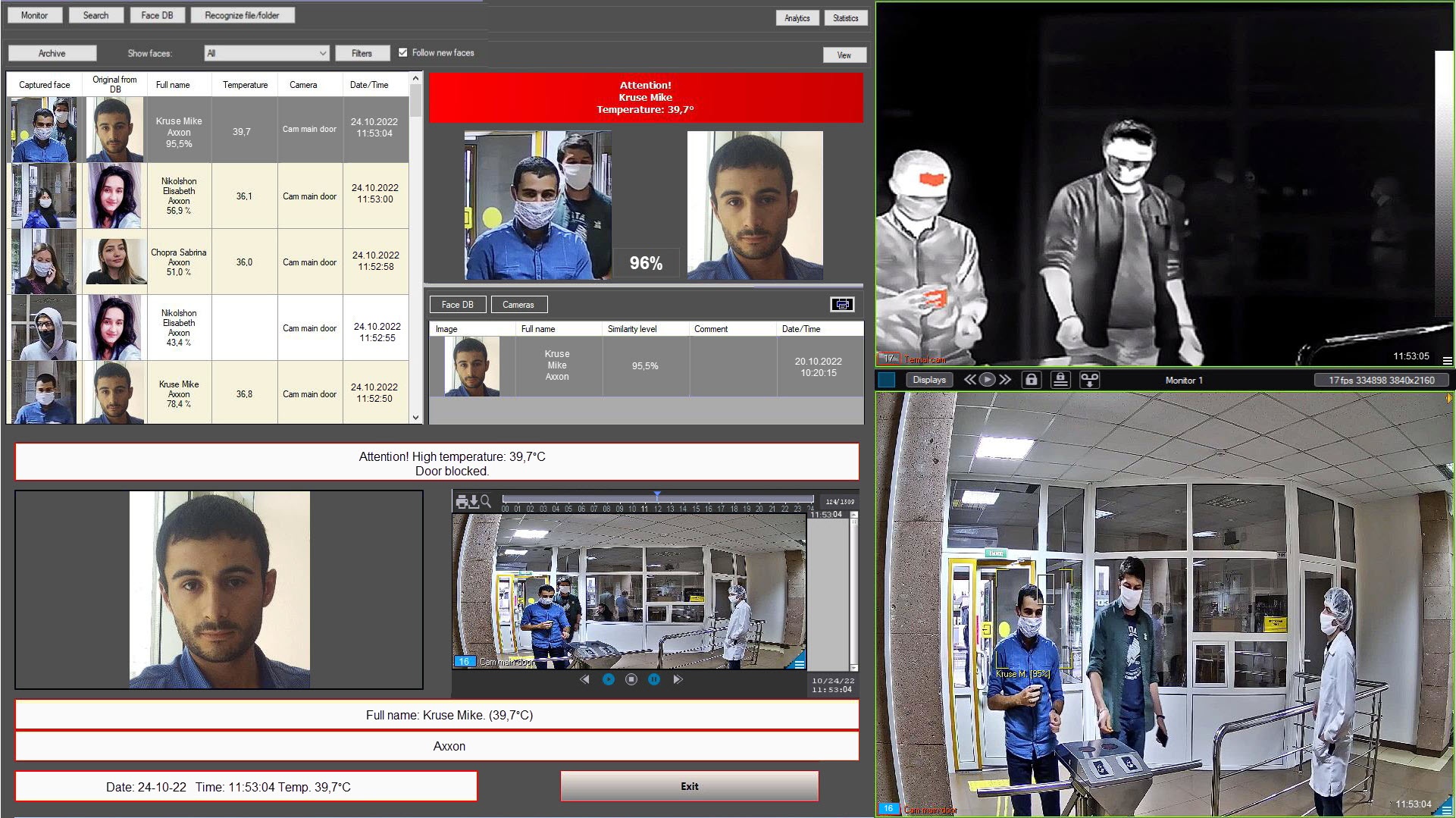
Task: Click the magnifier search icon above the archive video
Action: pyautogui.click(x=486, y=501)
